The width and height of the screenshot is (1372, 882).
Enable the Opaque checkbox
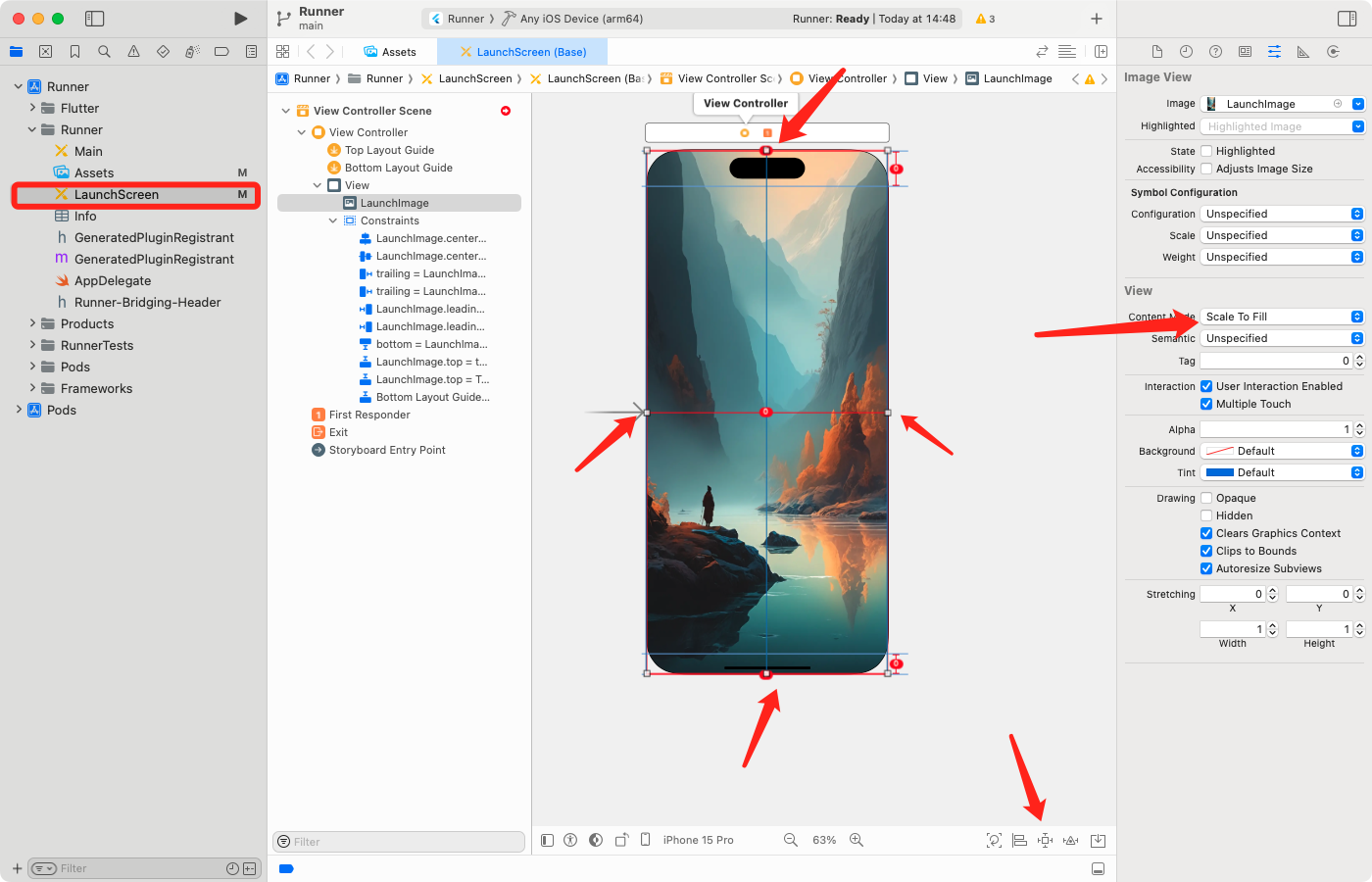coord(1206,498)
